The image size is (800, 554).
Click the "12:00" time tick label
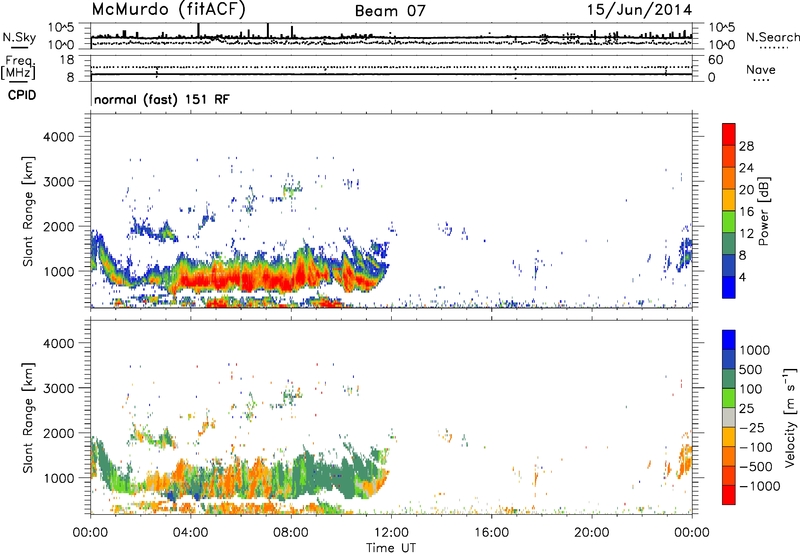[391, 533]
